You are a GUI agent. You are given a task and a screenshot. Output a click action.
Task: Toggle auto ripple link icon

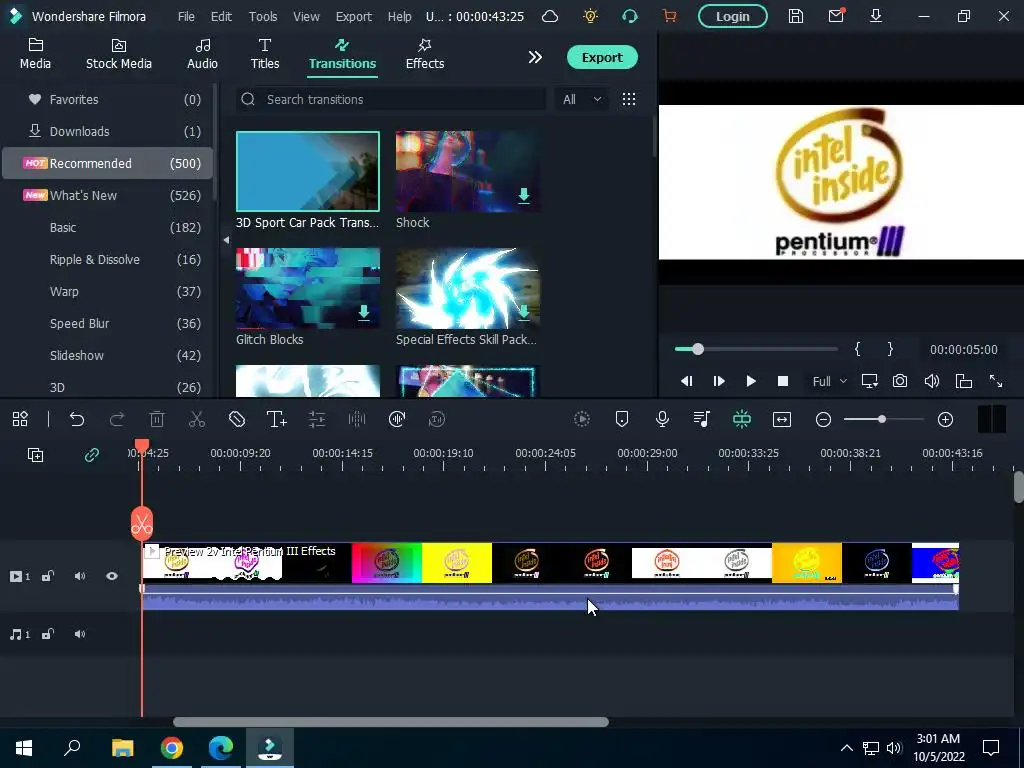(x=91, y=455)
